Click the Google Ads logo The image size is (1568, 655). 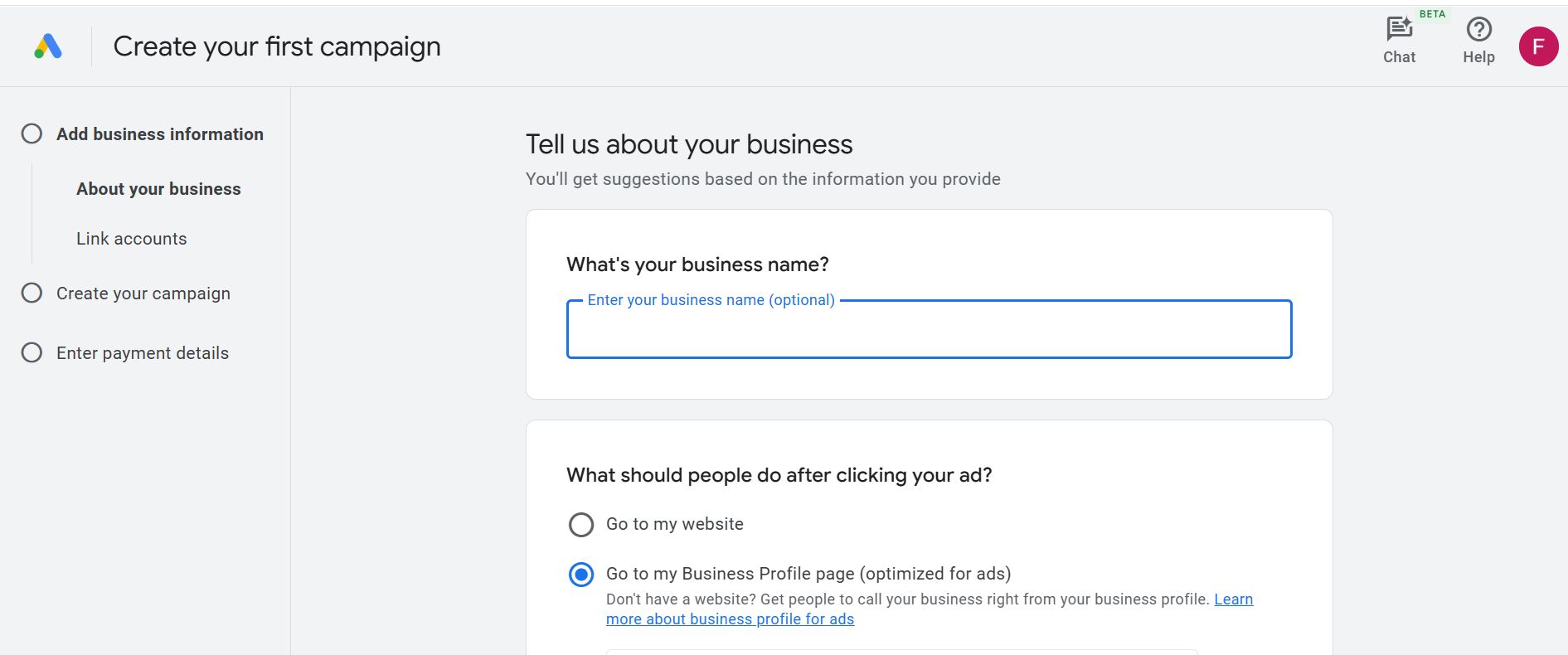pyautogui.click(x=47, y=46)
